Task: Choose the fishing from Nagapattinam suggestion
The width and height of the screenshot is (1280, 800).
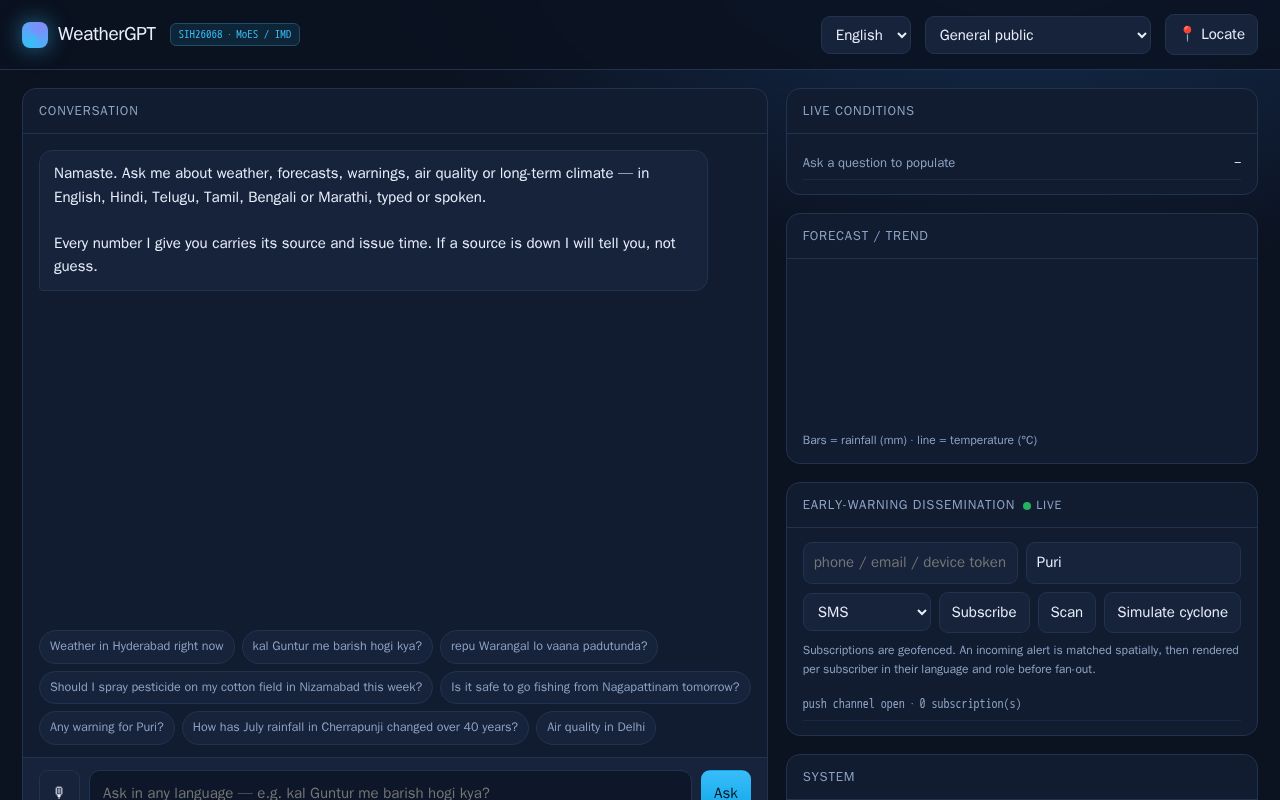Action: tap(595, 687)
